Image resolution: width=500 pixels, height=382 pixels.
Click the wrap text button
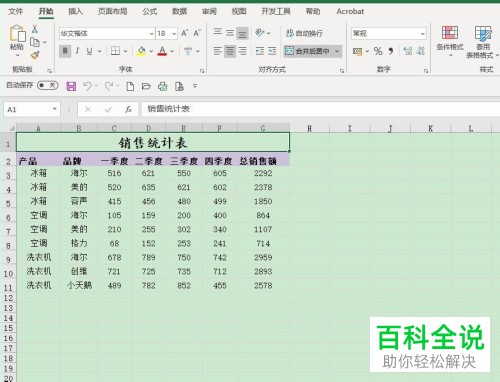coord(304,33)
